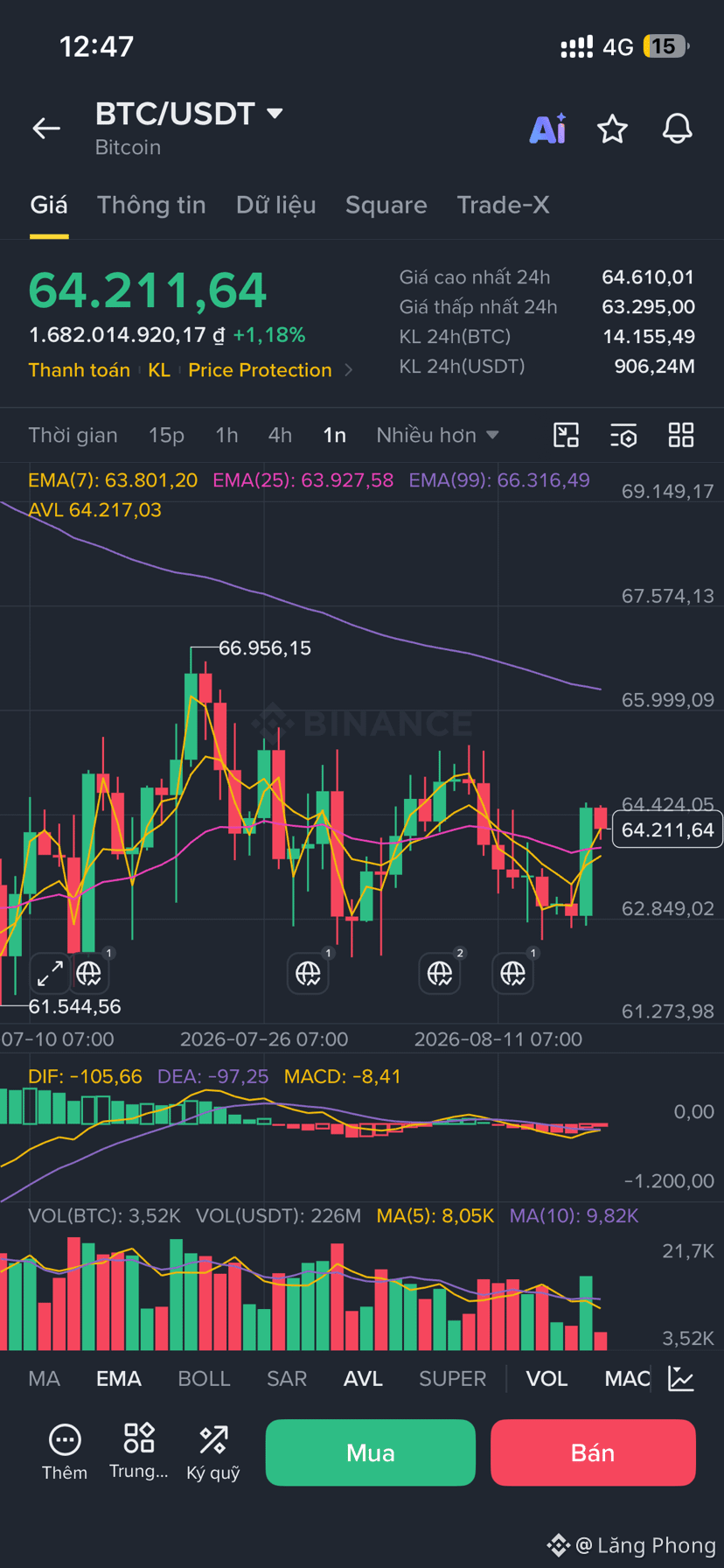The width and height of the screenshot is (724, 1568).
Task: Toggle the MACD sub-indicator
Action: click(627, 1378)
